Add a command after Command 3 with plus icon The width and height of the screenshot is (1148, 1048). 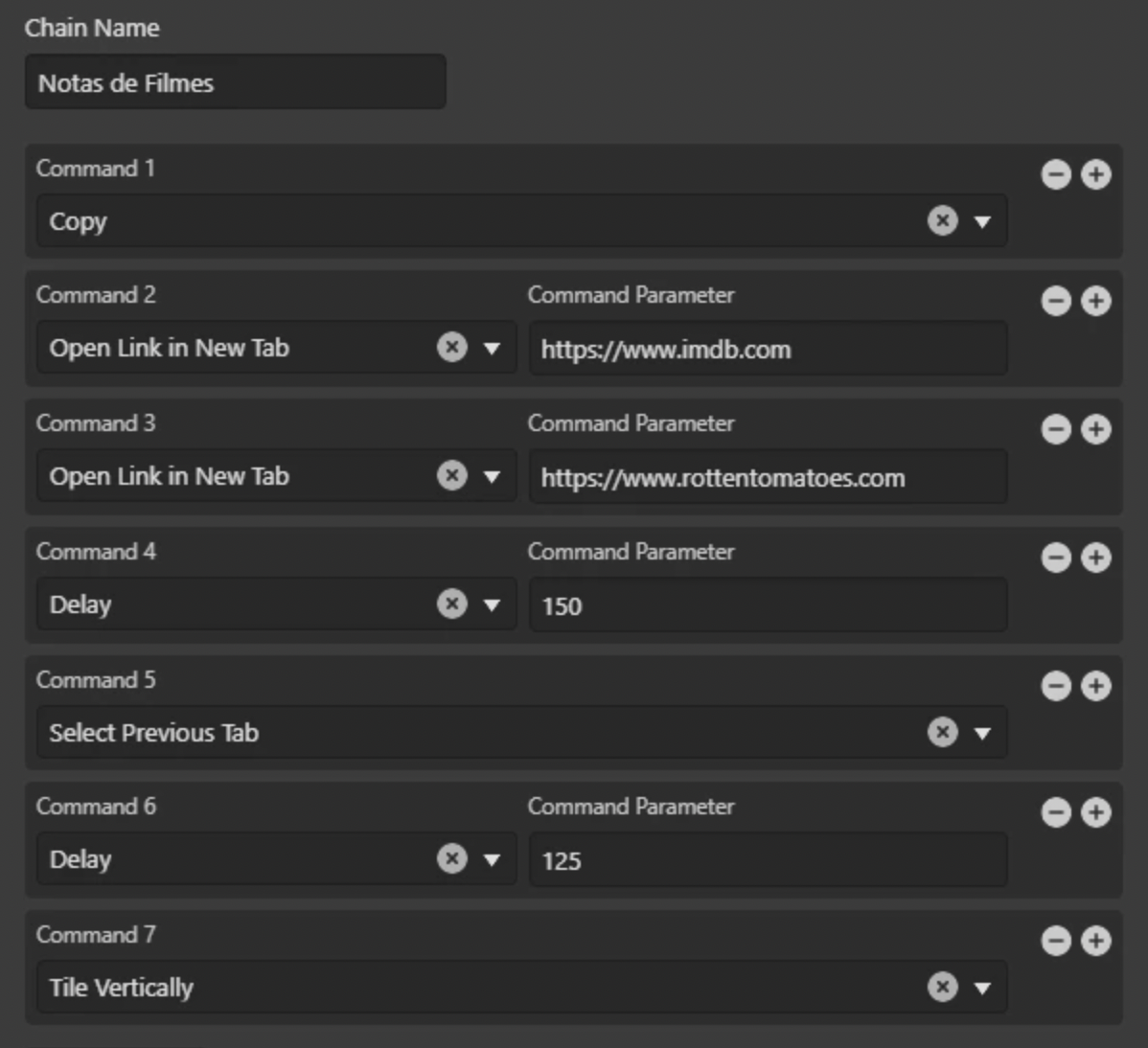(1095, 429)
